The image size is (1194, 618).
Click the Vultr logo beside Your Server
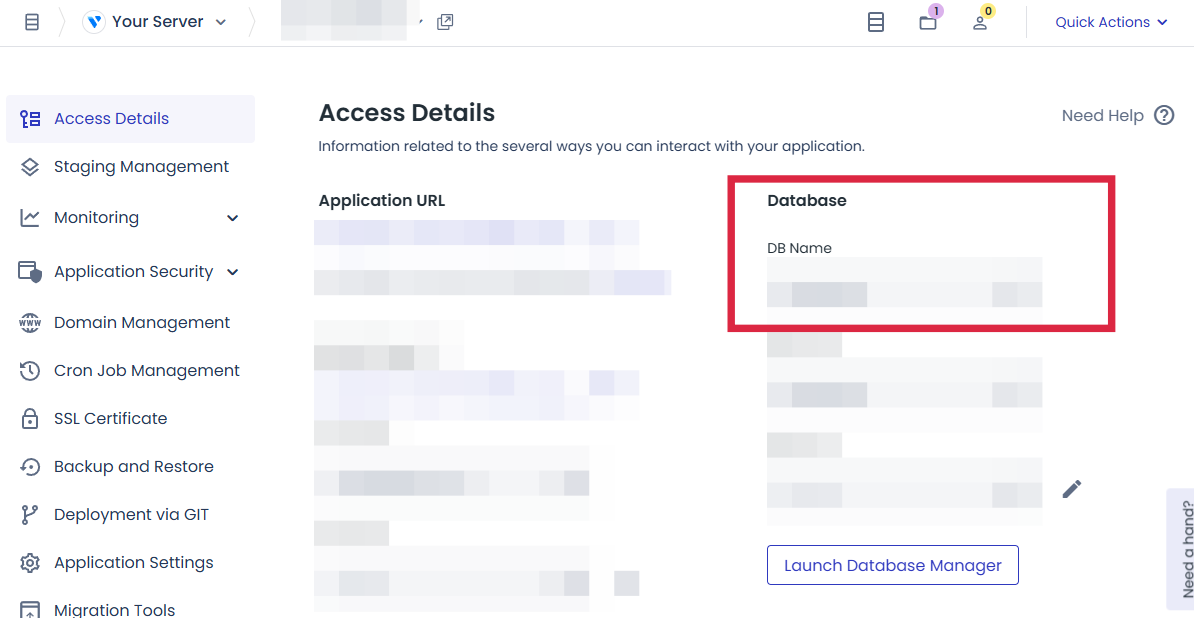(94, 22)
